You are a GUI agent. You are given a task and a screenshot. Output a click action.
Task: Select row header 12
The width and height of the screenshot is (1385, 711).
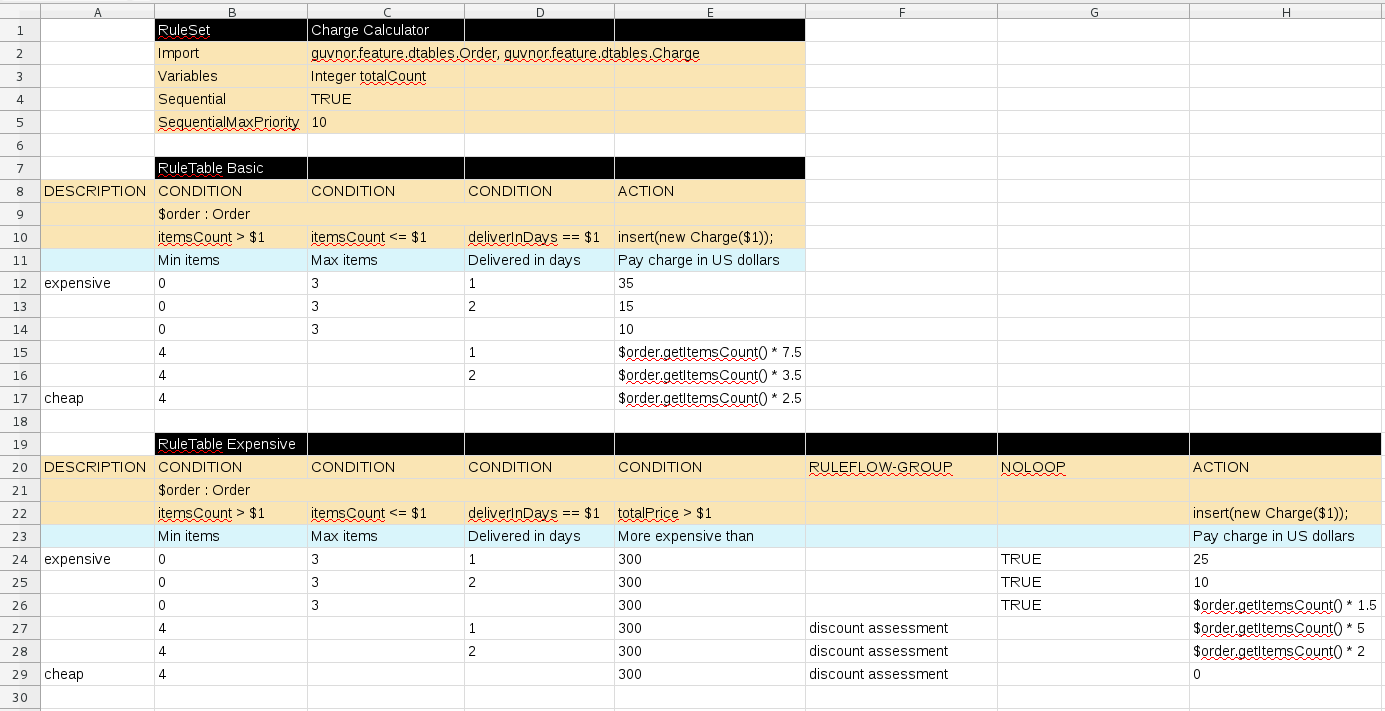[19, 283]
